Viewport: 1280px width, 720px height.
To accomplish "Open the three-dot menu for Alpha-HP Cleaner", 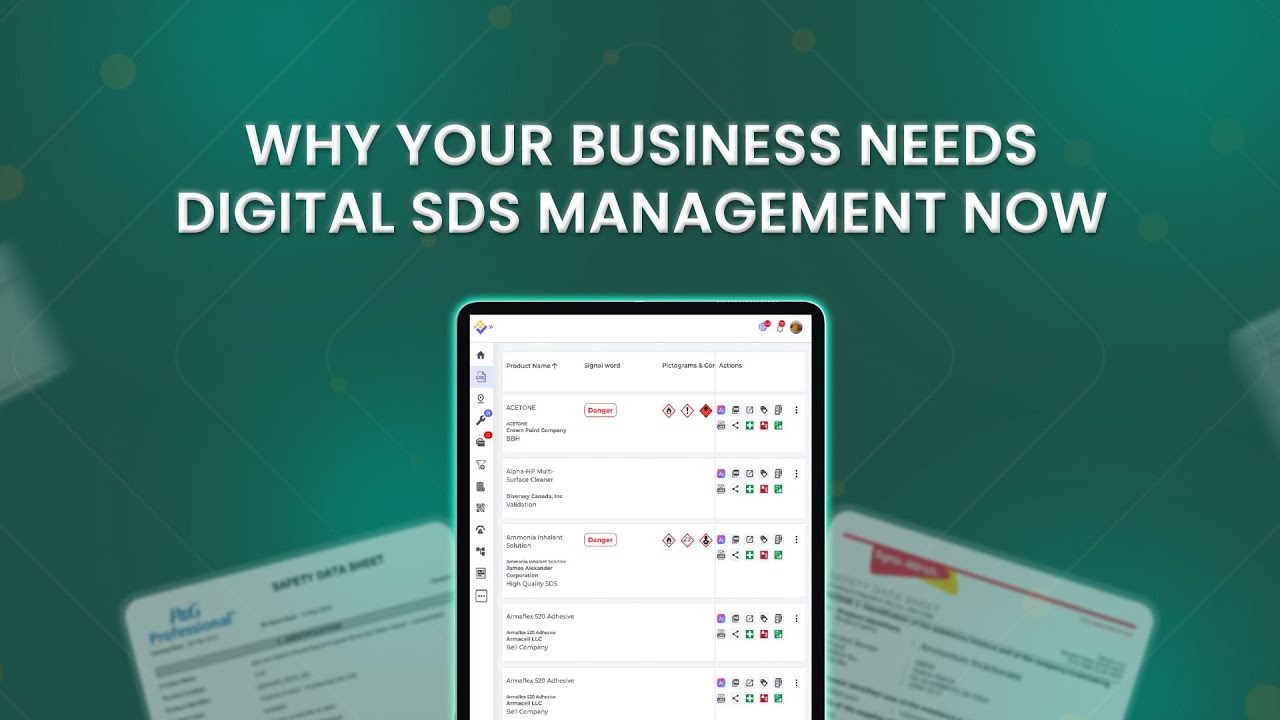I will click(797, 474).
